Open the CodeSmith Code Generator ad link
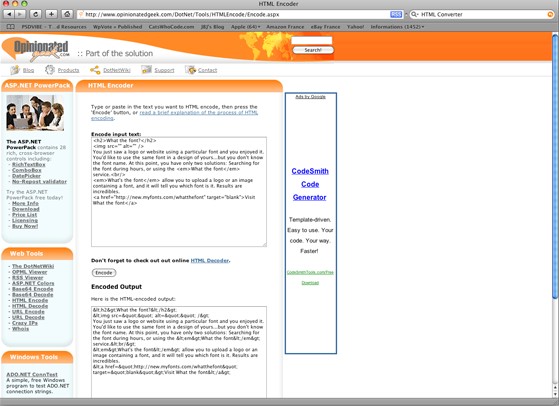The height and width of the screenshot is (406, 559). click(310, 184)
